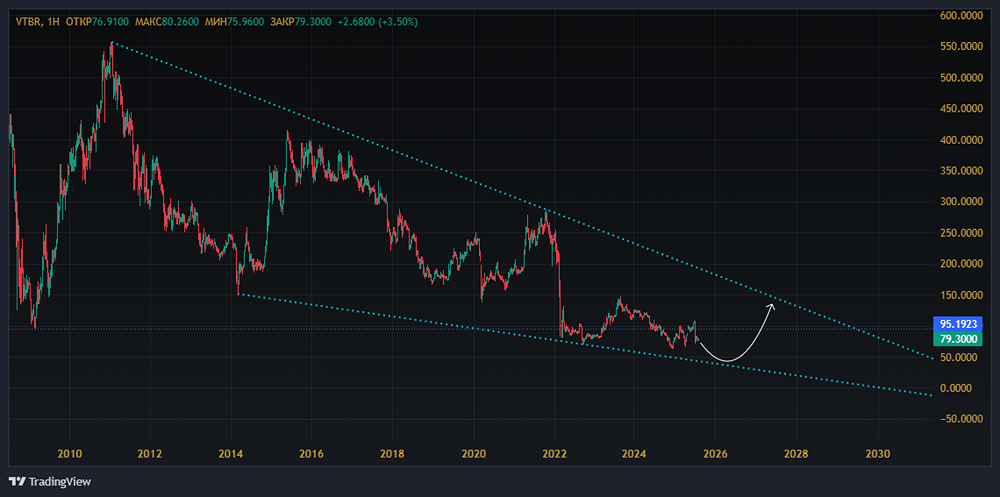The width and height of the screenshot is (1000, 497).
Task: Click the +2.6800 (+3.50%) change value
Action: click(x=378, y=22)
